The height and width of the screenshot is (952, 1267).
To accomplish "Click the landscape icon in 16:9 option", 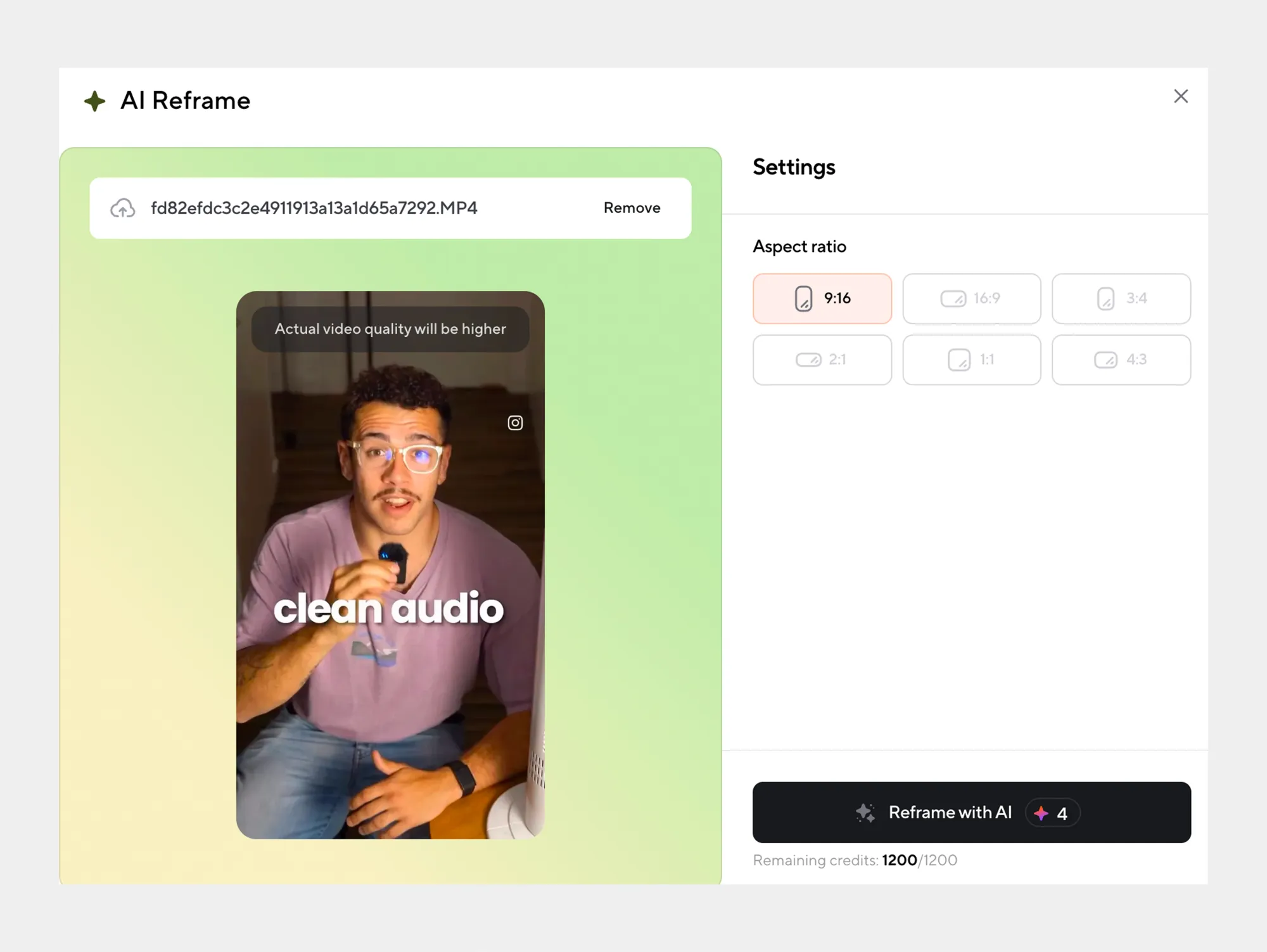I will tap(952, 298).
